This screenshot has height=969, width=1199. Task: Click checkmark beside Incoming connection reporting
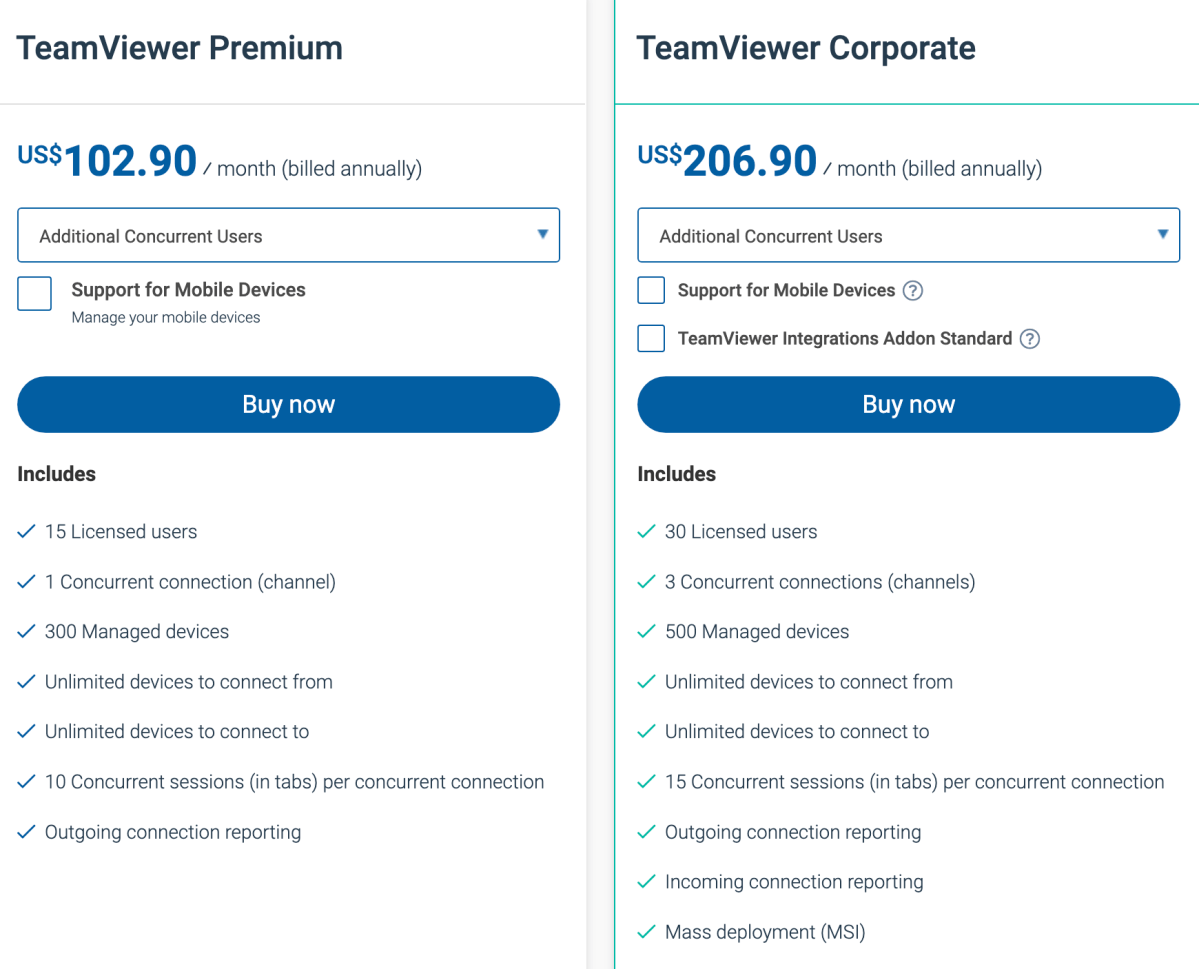(646, 882)
